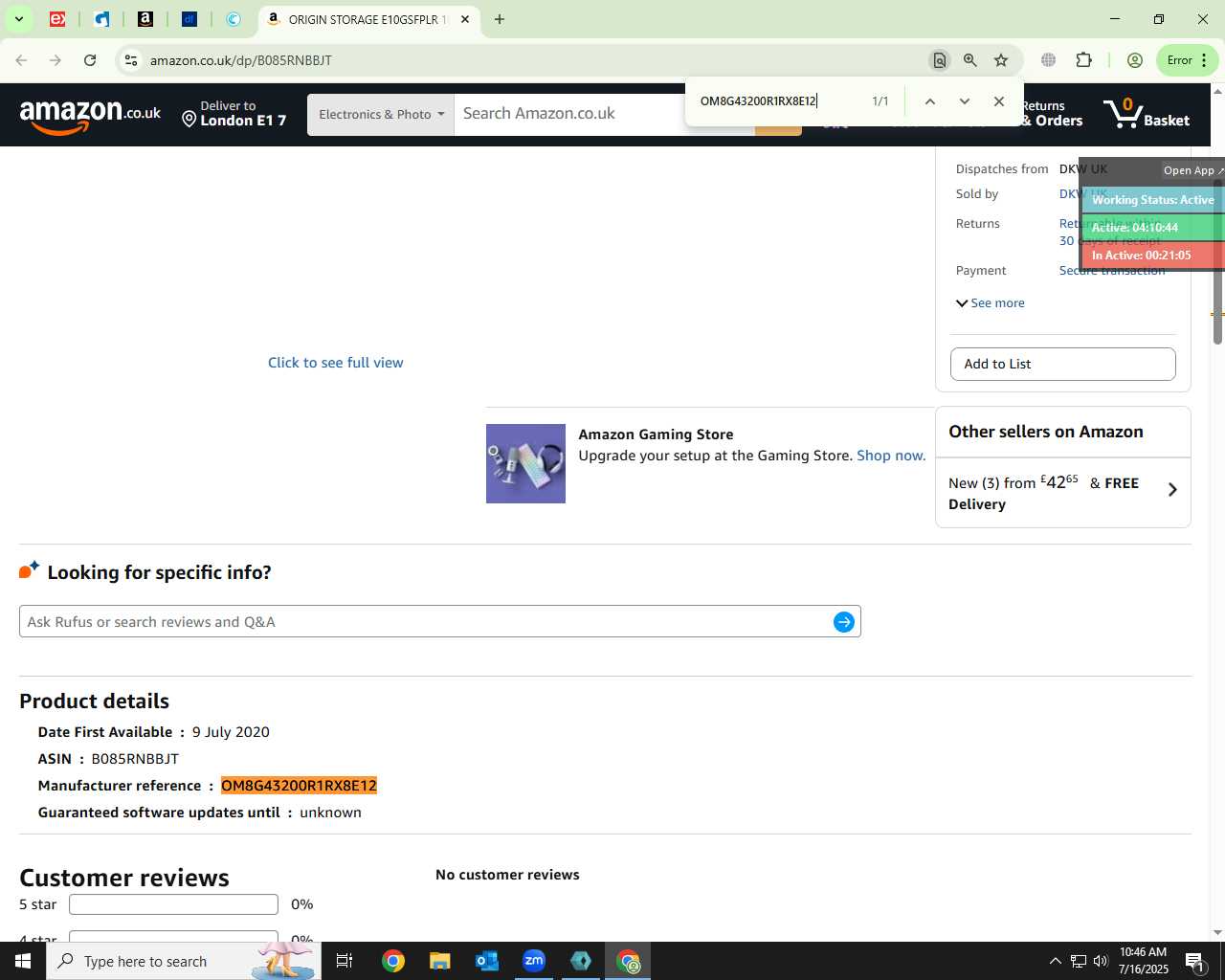The width and height of the screenshot is (1225, 980).
Task: Switch to the blue 'df' browser tab
Action: [189, 19]
